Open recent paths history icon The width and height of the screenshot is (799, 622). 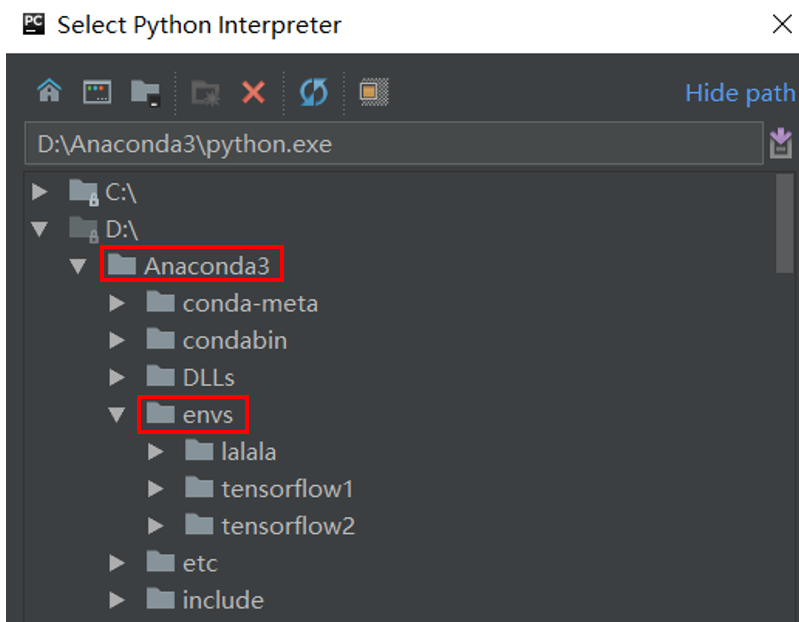[781, 143]
